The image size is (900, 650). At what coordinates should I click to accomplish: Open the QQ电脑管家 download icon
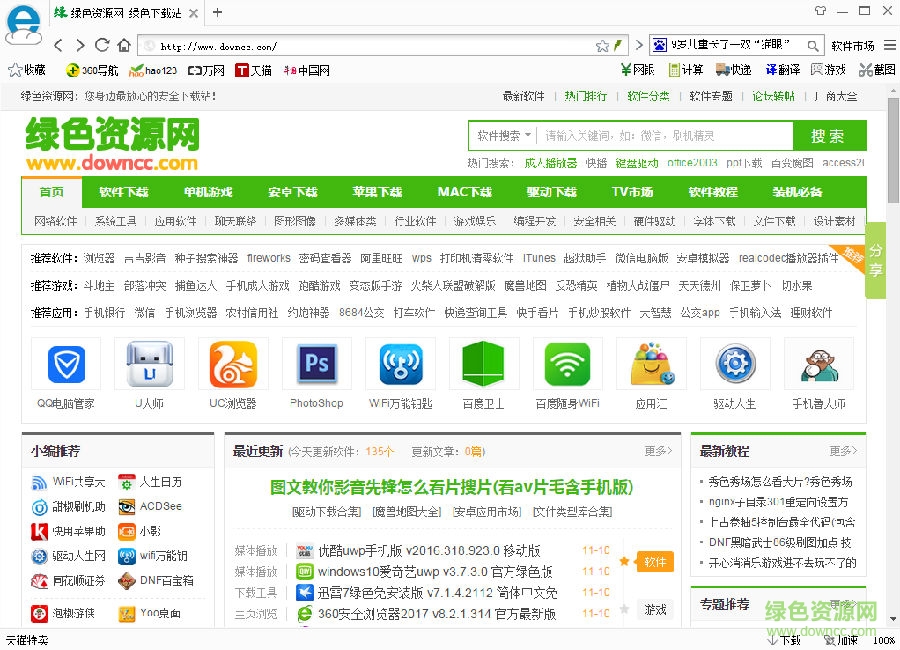point(66,365)
